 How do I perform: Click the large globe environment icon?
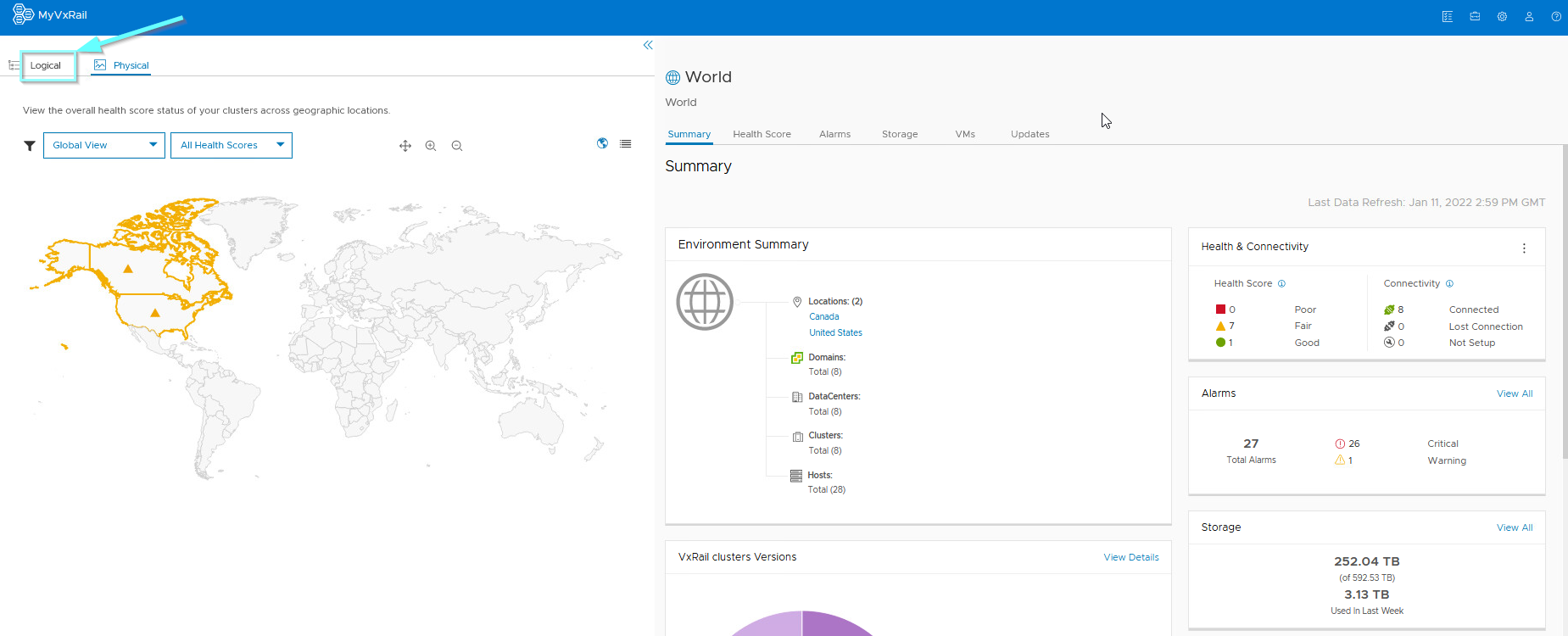(705, 302)
